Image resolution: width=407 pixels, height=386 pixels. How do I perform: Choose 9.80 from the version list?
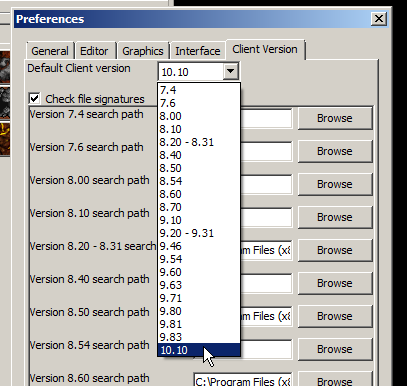(x=199, y=311)
